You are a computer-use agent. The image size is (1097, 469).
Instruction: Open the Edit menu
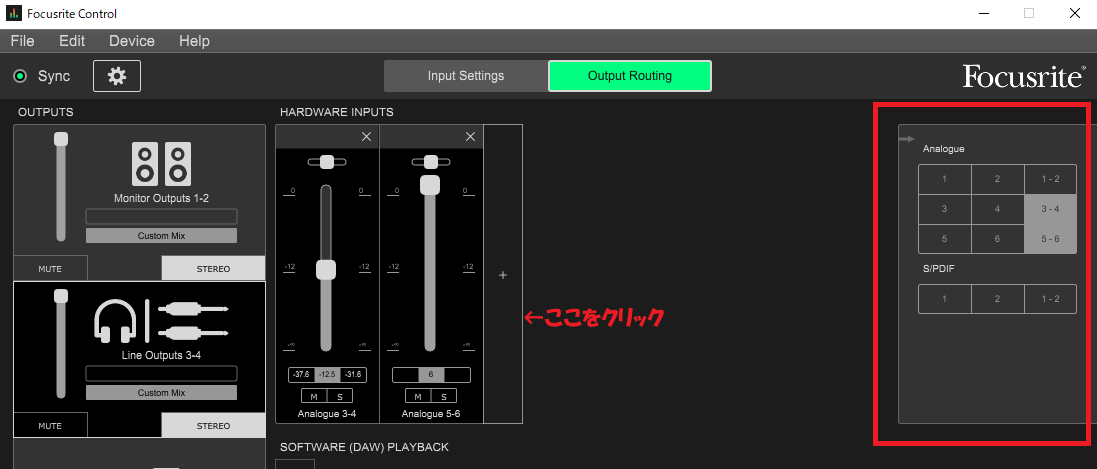tap(72, 41)
